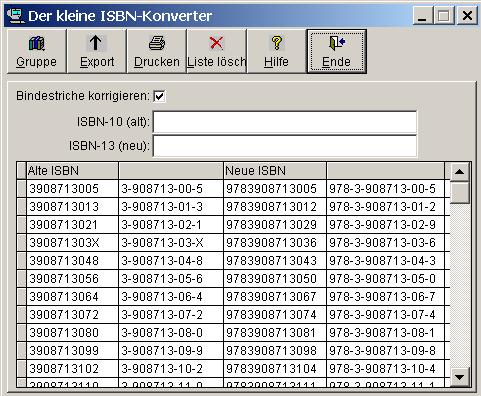The image size is (481, 396).
Task: Select cell 978-3-908713-02-9
Action: click(386, 225)
